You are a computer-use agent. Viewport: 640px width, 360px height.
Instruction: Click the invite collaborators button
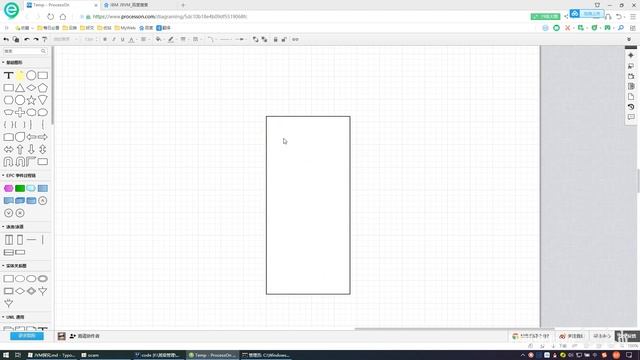click(84, 336)
